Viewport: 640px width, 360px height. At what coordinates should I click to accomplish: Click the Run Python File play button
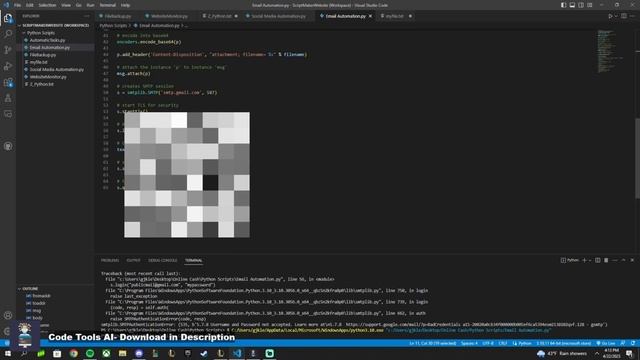coord(610,16)
